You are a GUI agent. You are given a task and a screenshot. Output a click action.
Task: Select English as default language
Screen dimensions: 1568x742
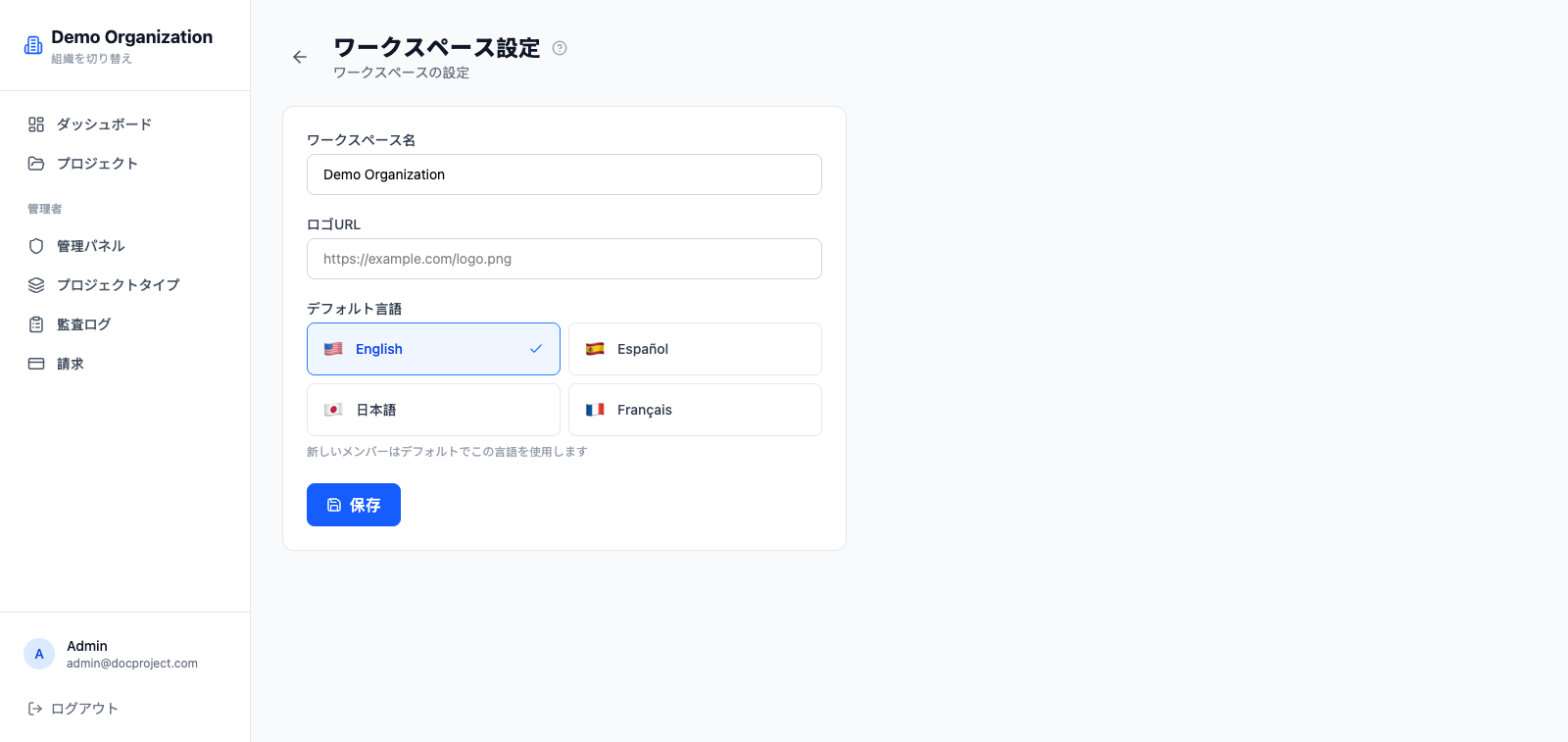click(433, 349)
